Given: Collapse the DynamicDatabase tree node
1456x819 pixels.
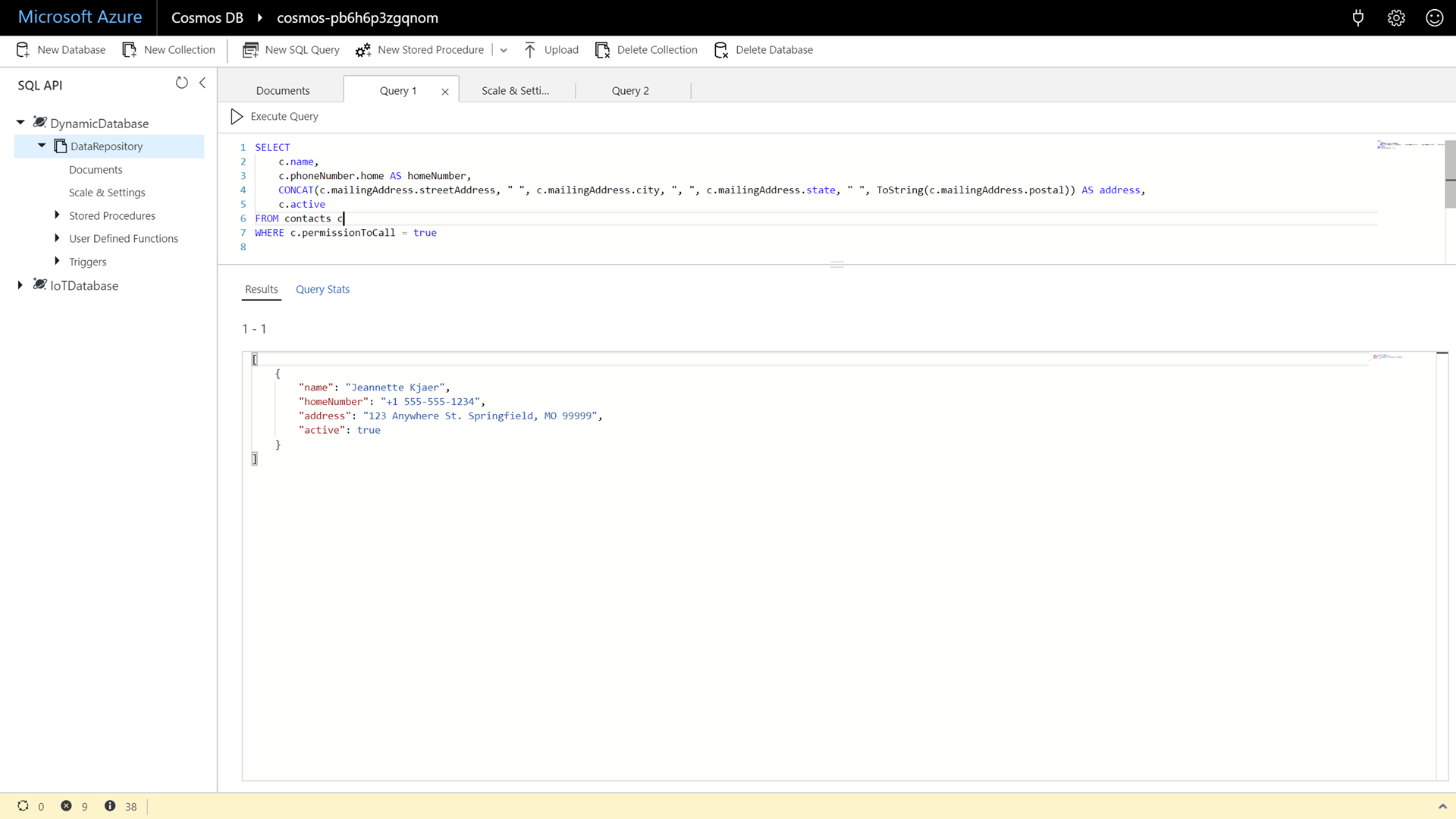Looking at the screenshot, I should pyautogui.click(x=20, y=123).
